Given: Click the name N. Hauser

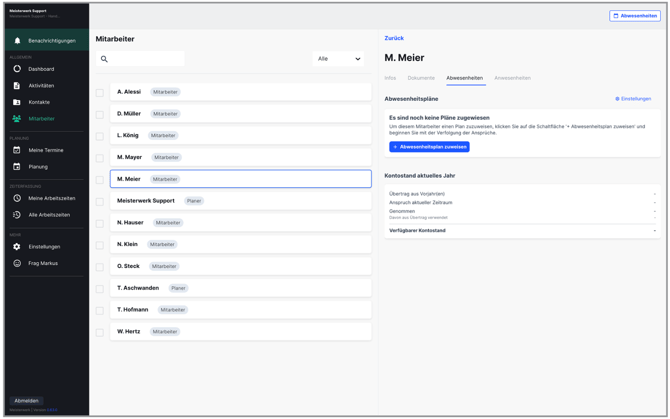Looking at the screenshot, I should point(130,222).
